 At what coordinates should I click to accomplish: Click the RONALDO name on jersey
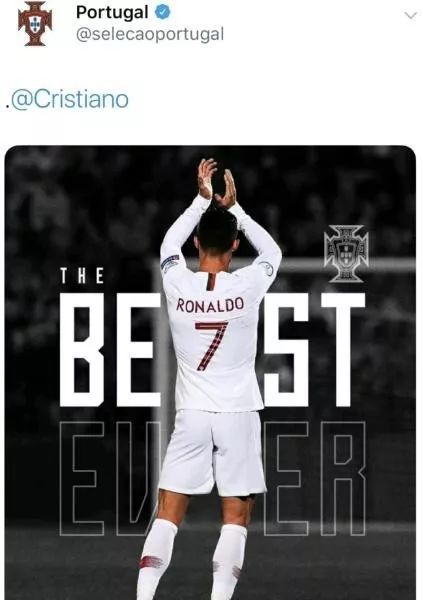pyautogui.click(x=210, y=305)
